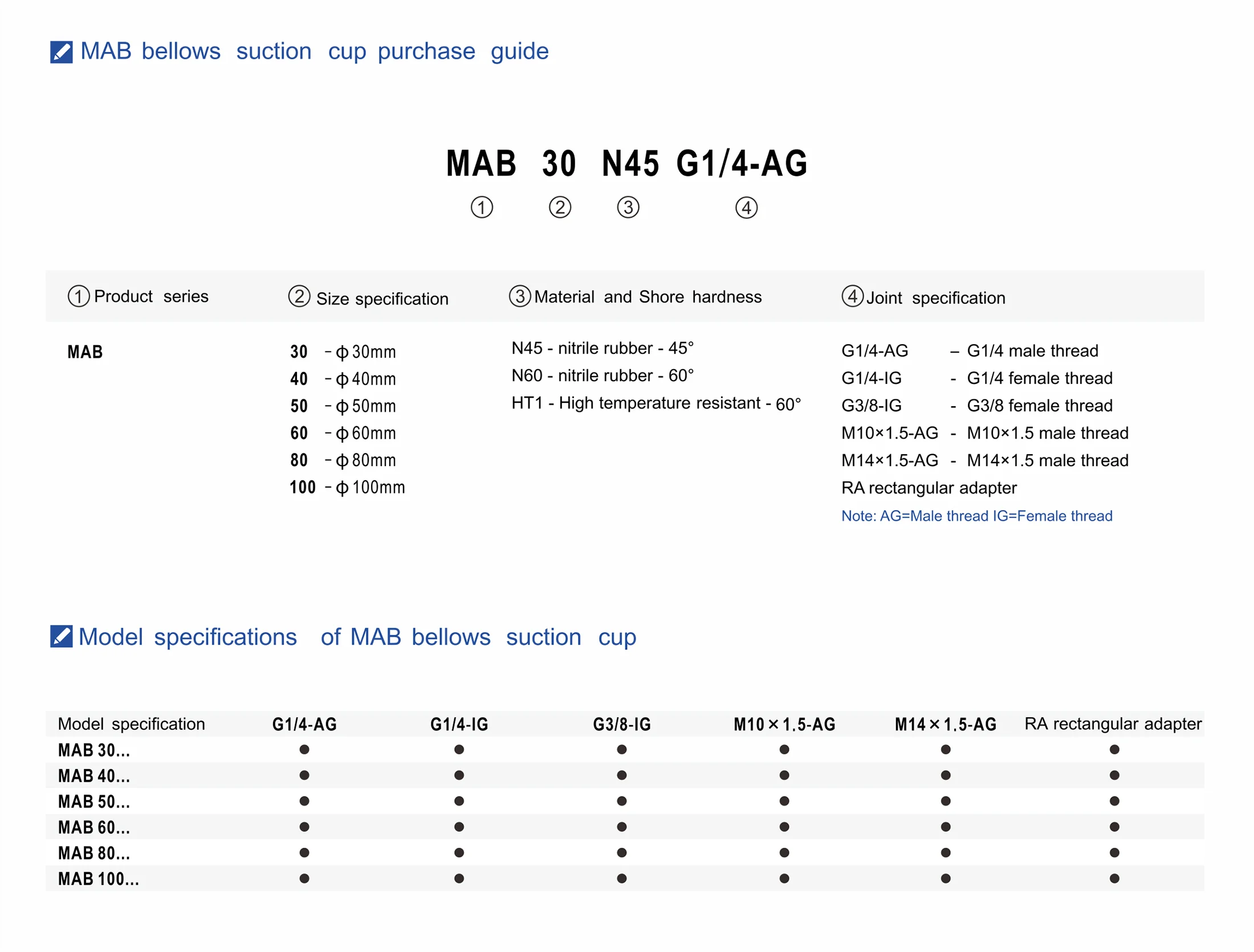Click circled number 4 under G1/4-AG code
1254x952 pixels.
tap(746, 208)
